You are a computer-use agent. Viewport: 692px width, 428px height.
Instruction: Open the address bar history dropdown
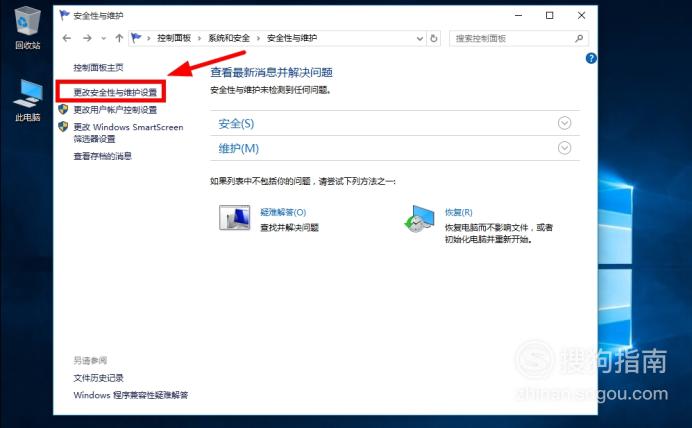click(x=420, y=39)
